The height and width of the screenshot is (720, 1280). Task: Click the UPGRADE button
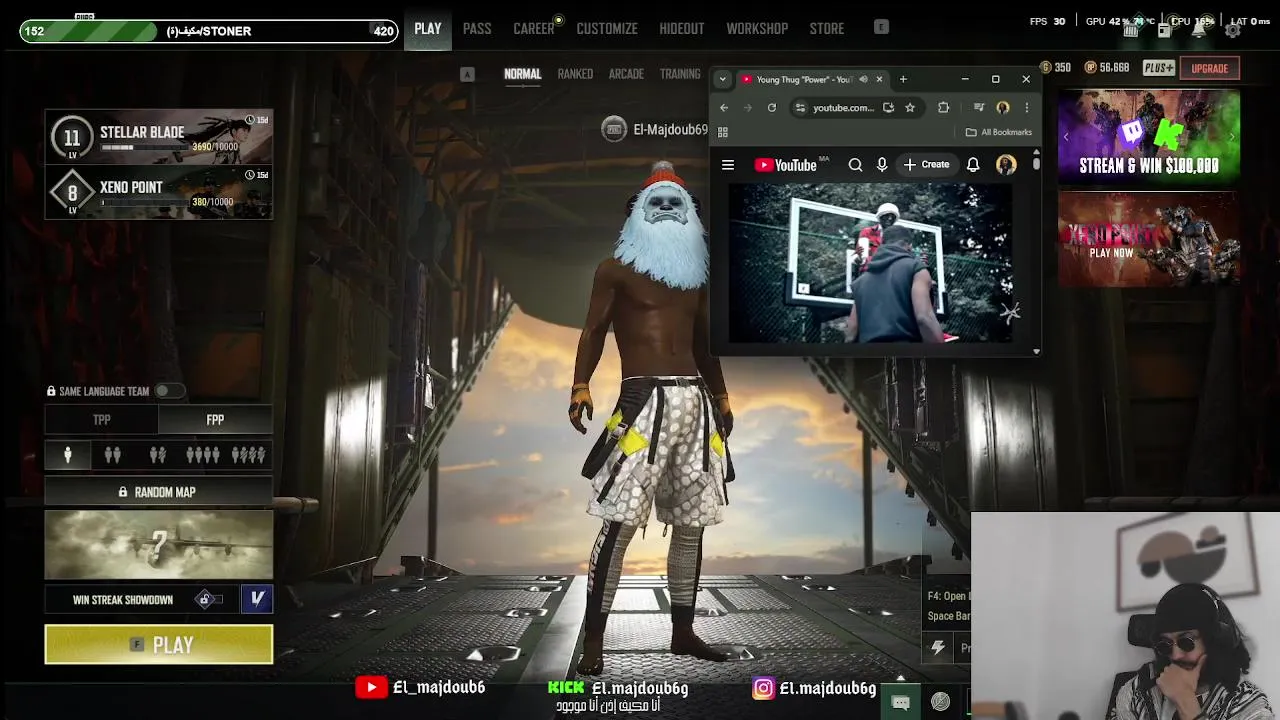(1210, 68)
